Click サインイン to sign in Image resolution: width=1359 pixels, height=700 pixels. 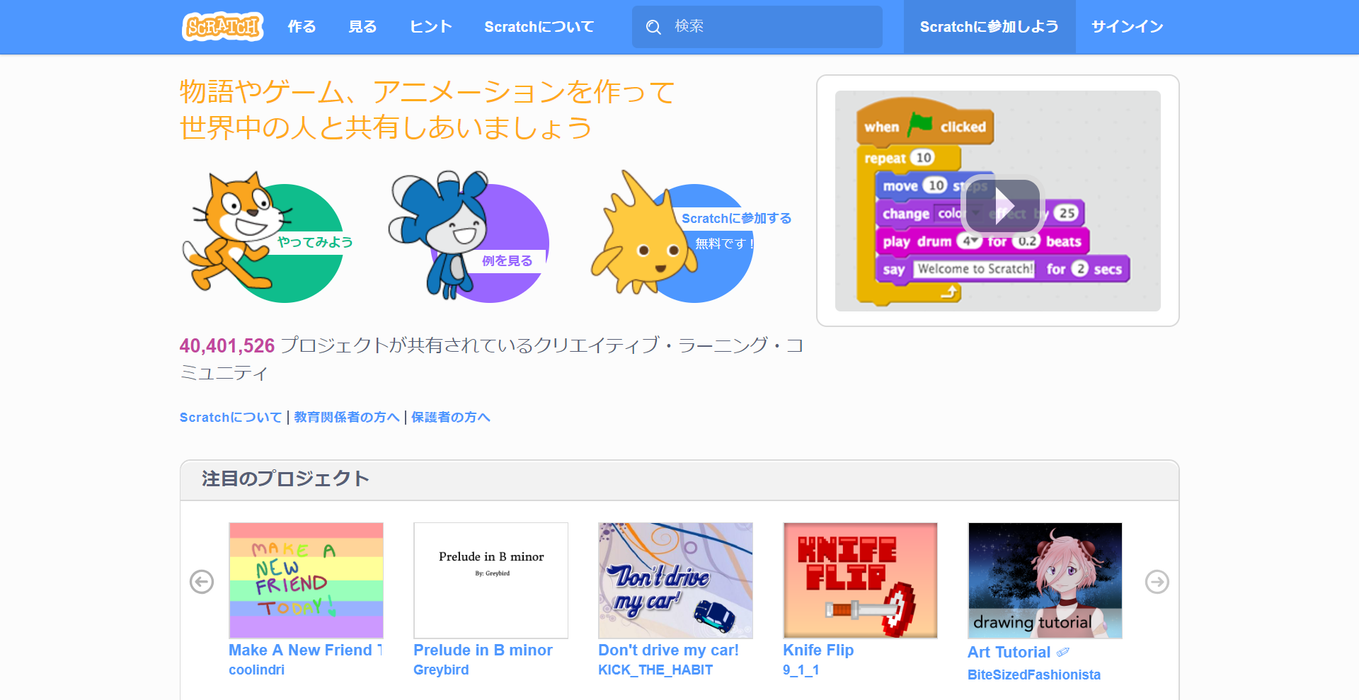coord(1127,27)
